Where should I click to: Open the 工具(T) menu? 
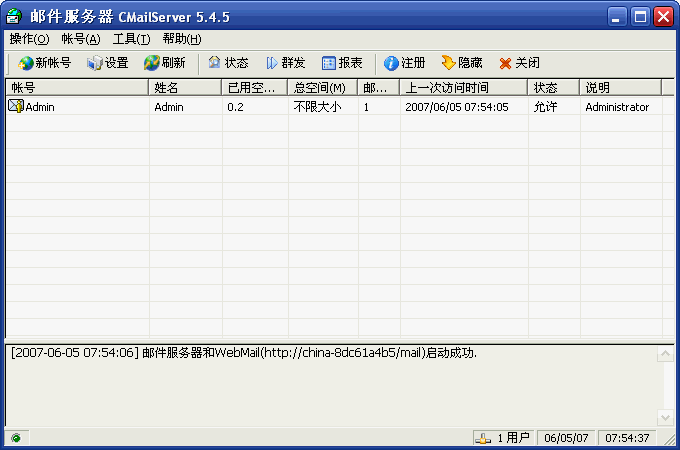click(131, 39)
